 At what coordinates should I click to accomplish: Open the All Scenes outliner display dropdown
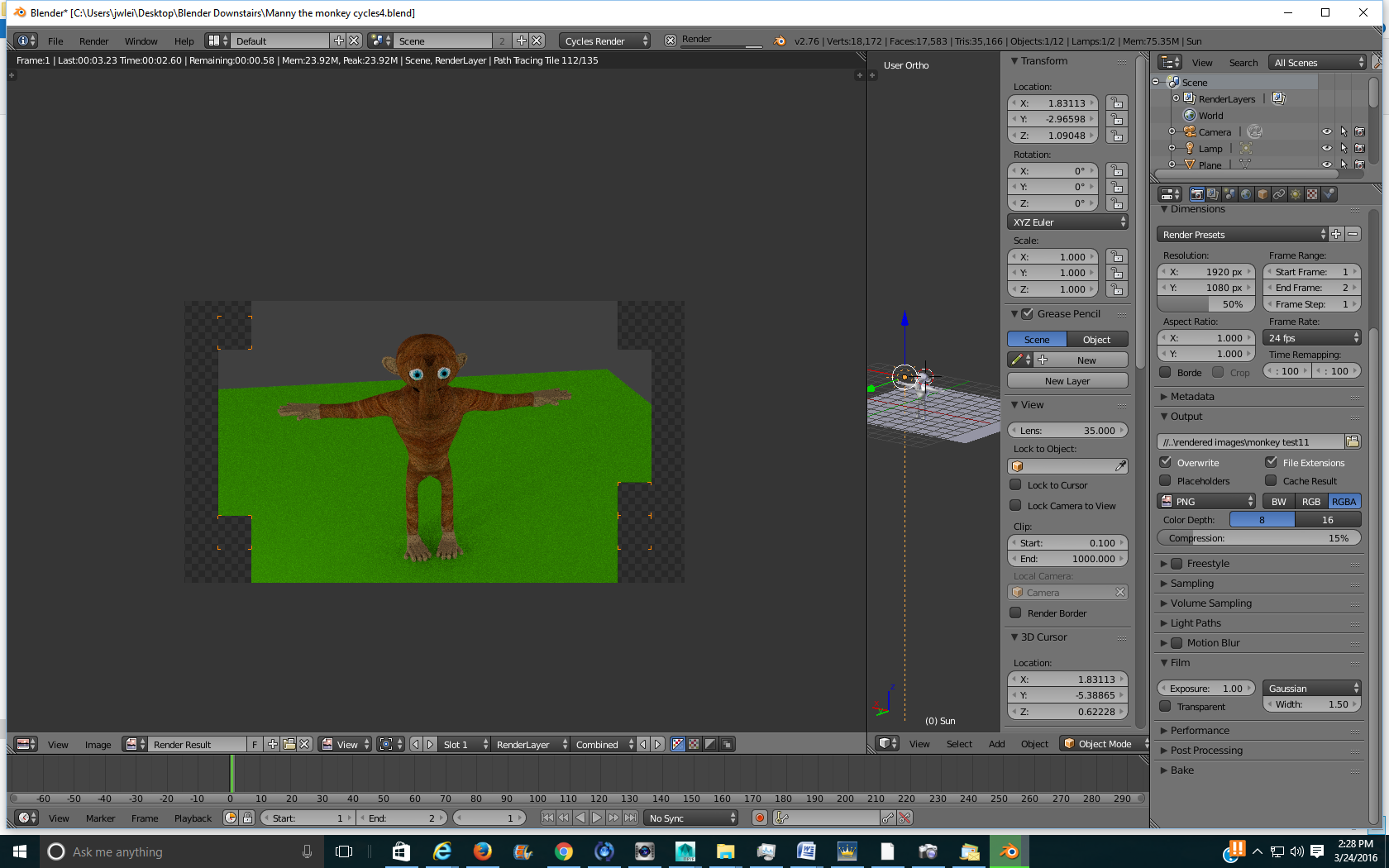(1317, 63)
